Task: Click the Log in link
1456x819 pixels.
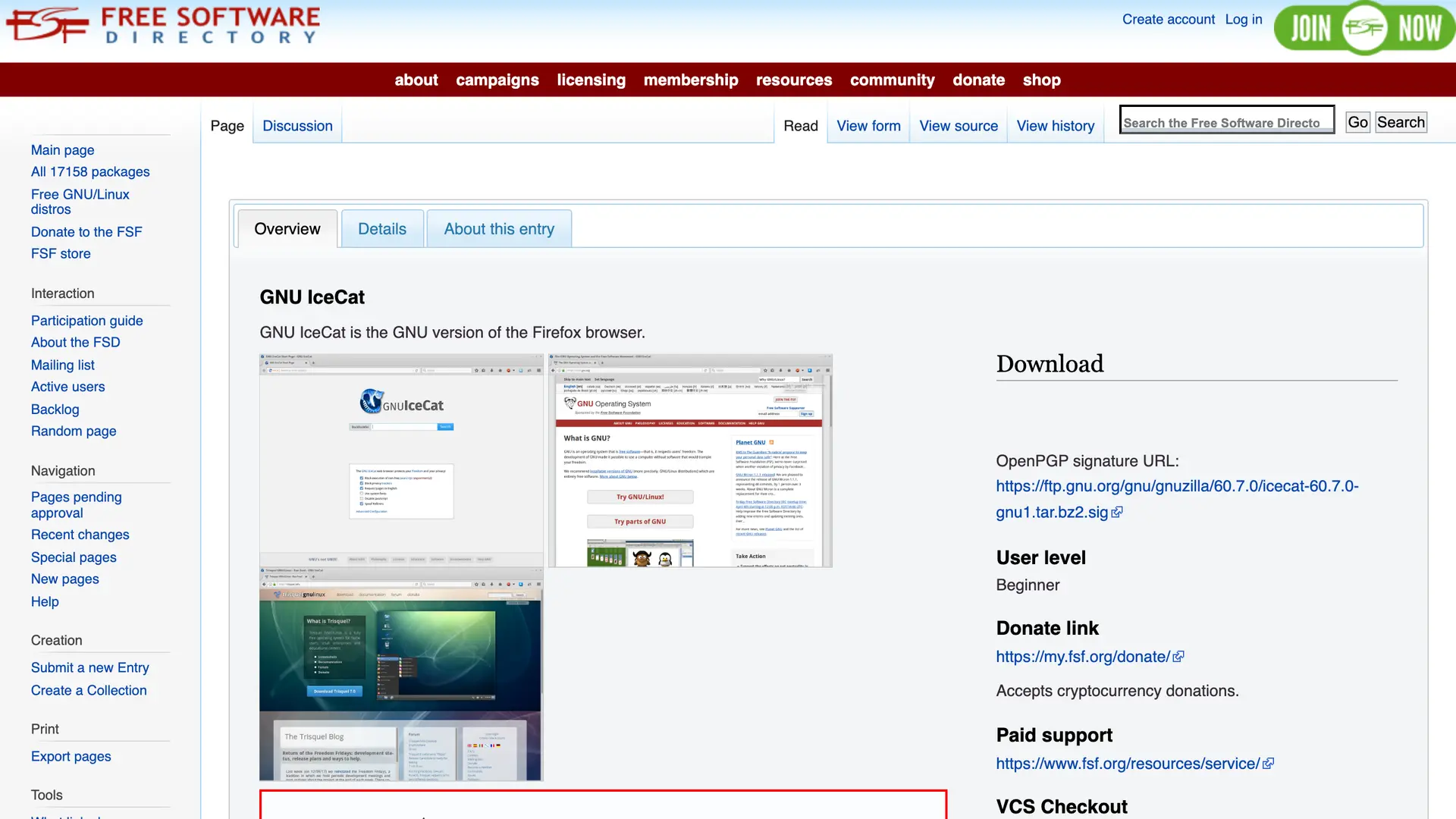Action: point(1244,20)
